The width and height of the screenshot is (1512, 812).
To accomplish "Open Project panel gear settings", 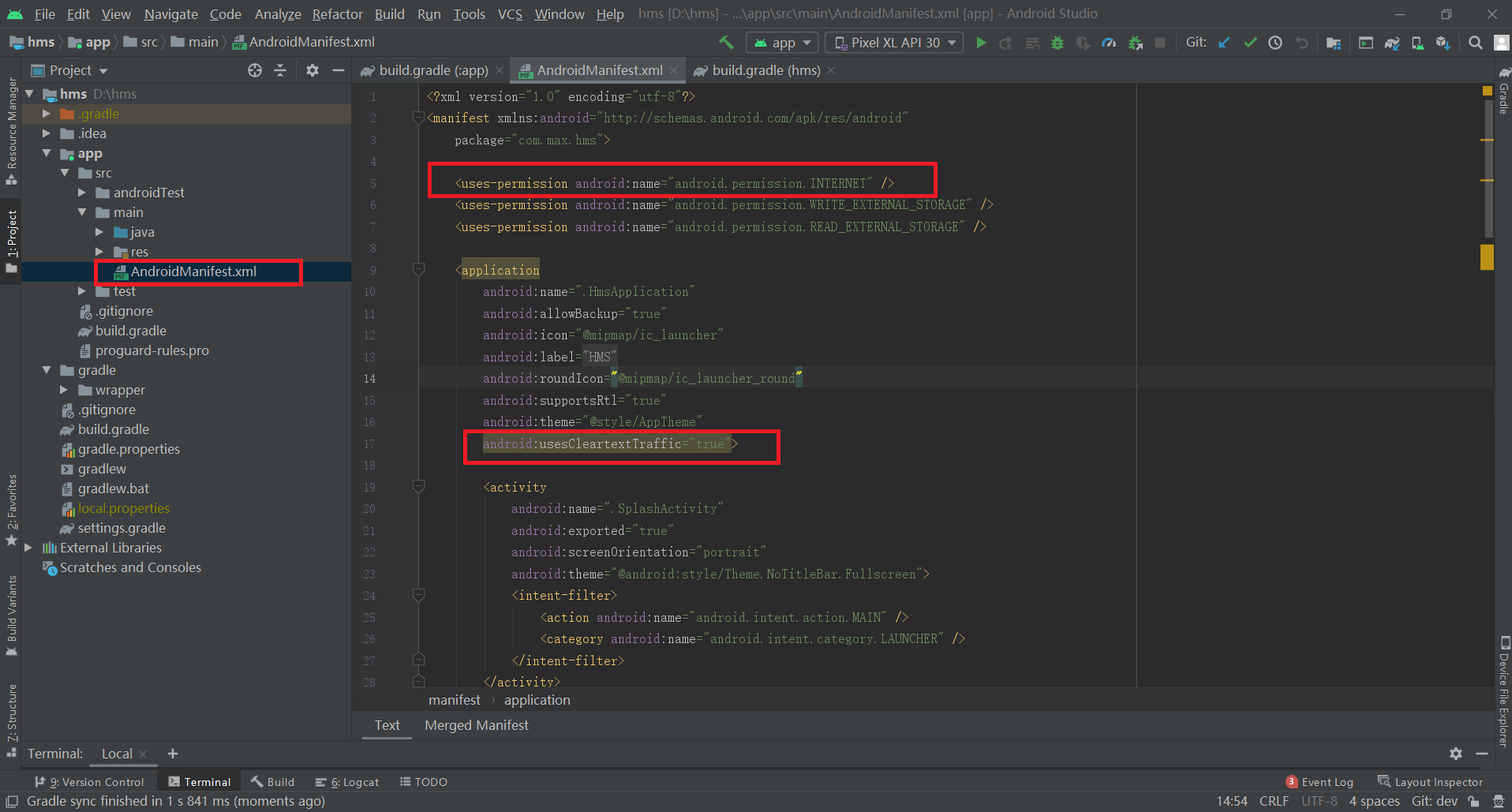I will [x=313, y=70].
